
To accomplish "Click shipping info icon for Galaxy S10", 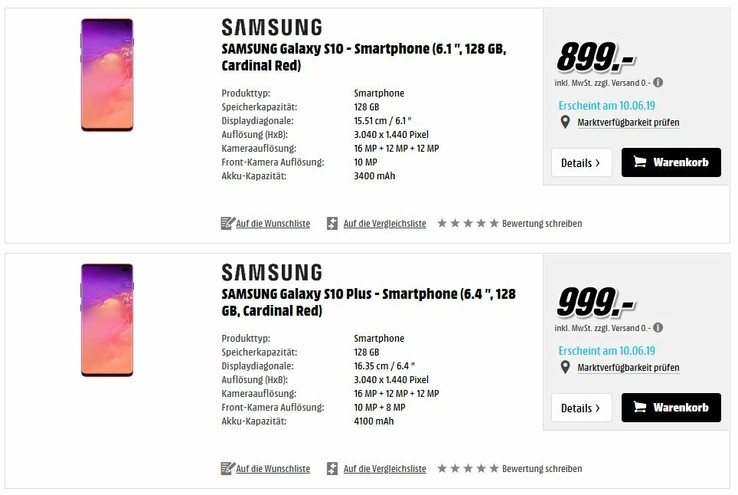I will coord(658,82).
